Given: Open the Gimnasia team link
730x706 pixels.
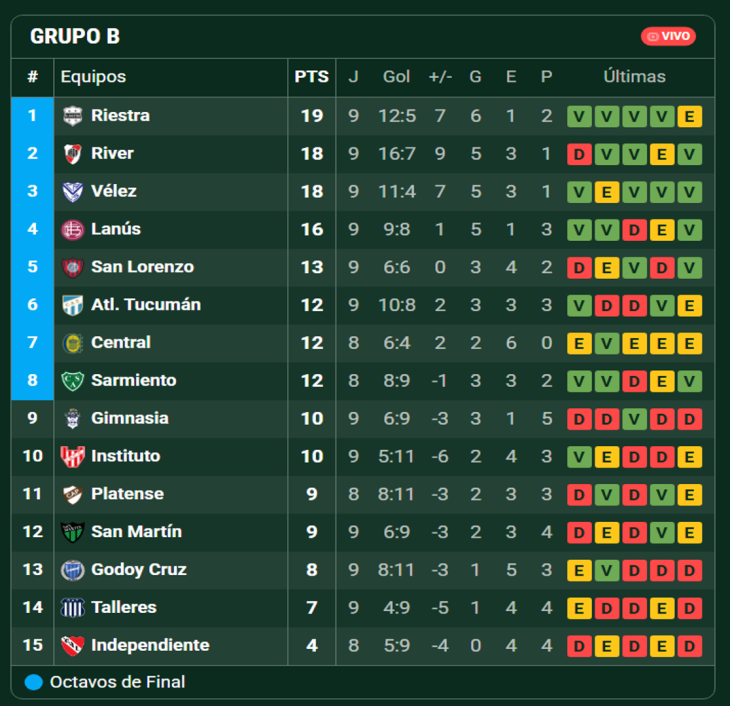Looking at the screenshot, I should [x=130, y=418].
